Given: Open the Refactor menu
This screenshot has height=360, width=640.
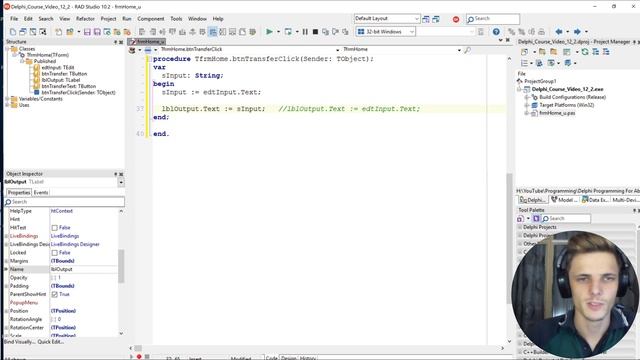Looking at the screenshot, I should tap(85, 19).
